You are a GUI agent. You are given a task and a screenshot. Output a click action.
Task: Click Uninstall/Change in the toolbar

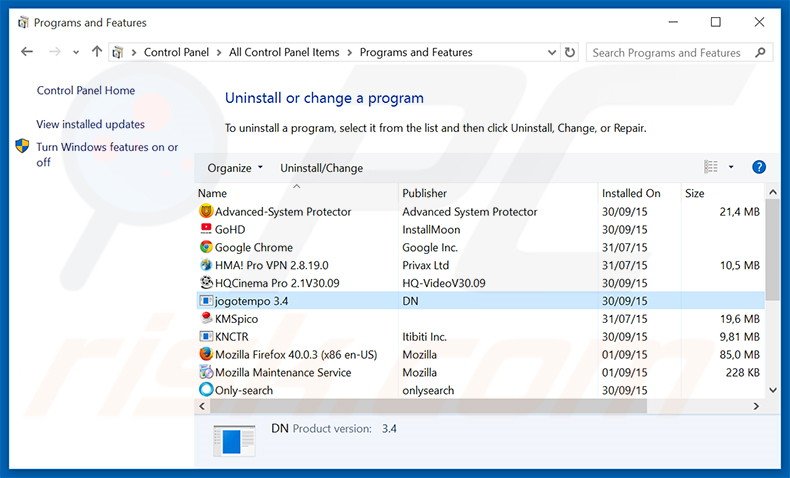(321, 168)
